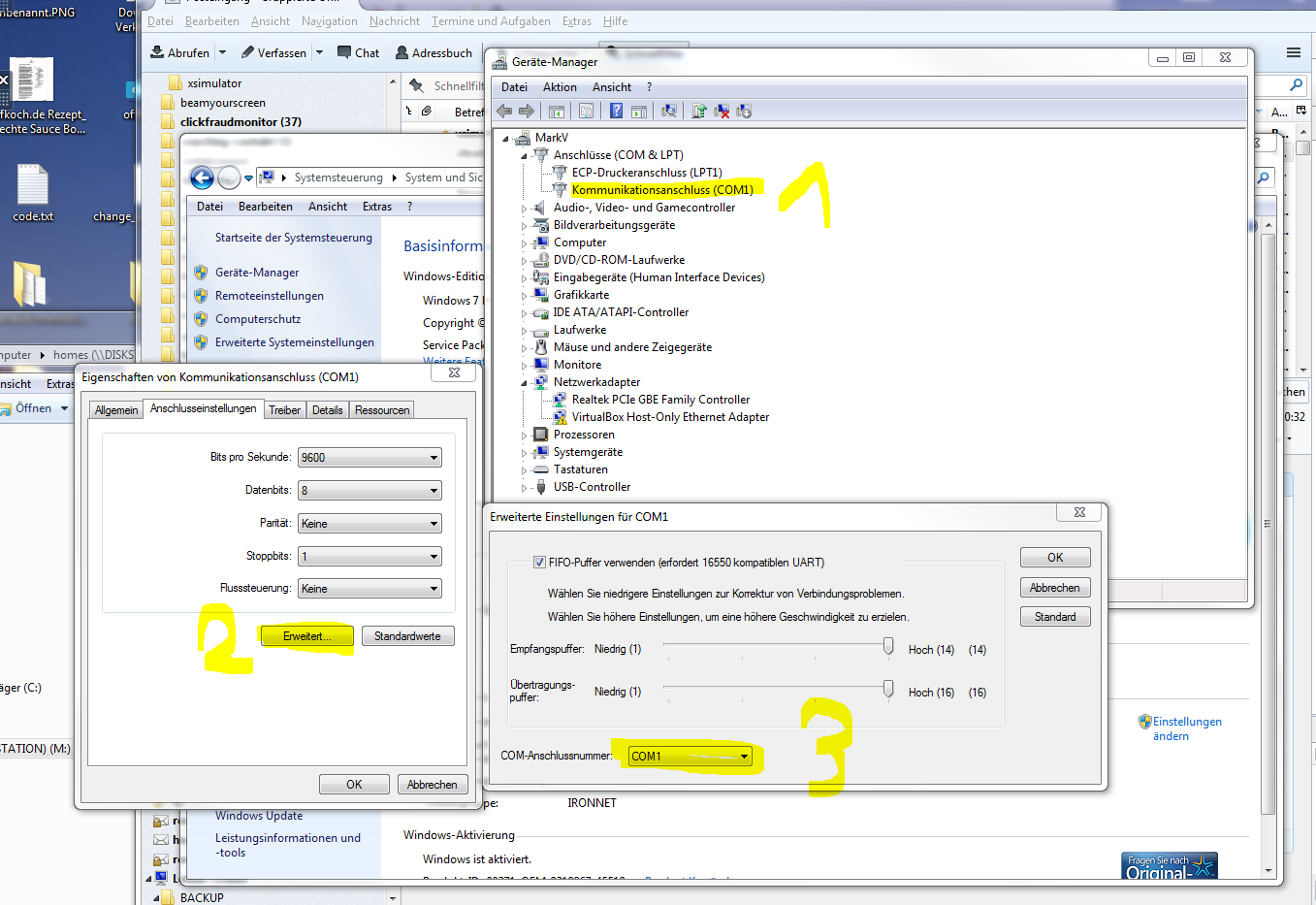This screenshot has width=1316, height=905.
Task: Click the Empfangspuffer slider handle
Action: pyautogui.click(x=888, y=647)
